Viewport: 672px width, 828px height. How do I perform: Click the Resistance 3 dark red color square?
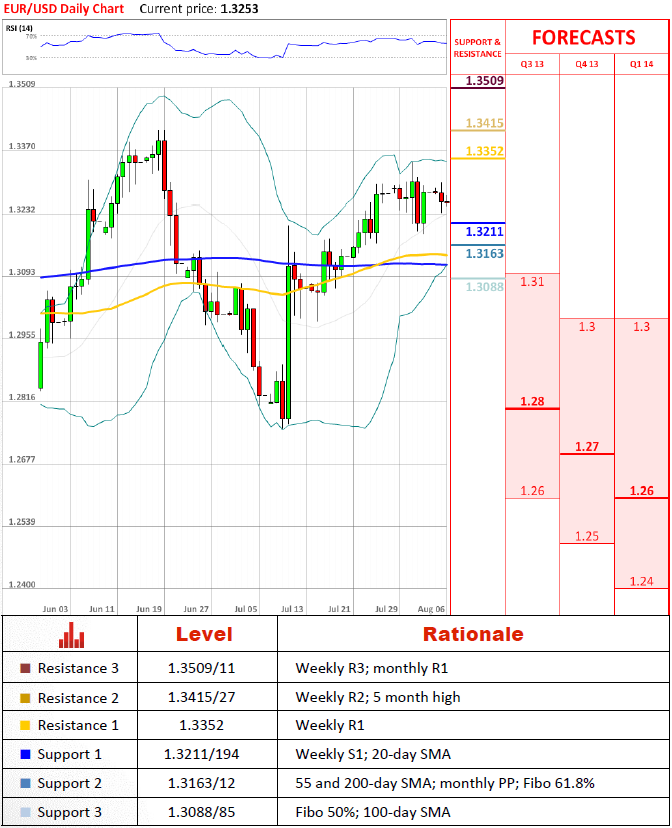[25, 669]
